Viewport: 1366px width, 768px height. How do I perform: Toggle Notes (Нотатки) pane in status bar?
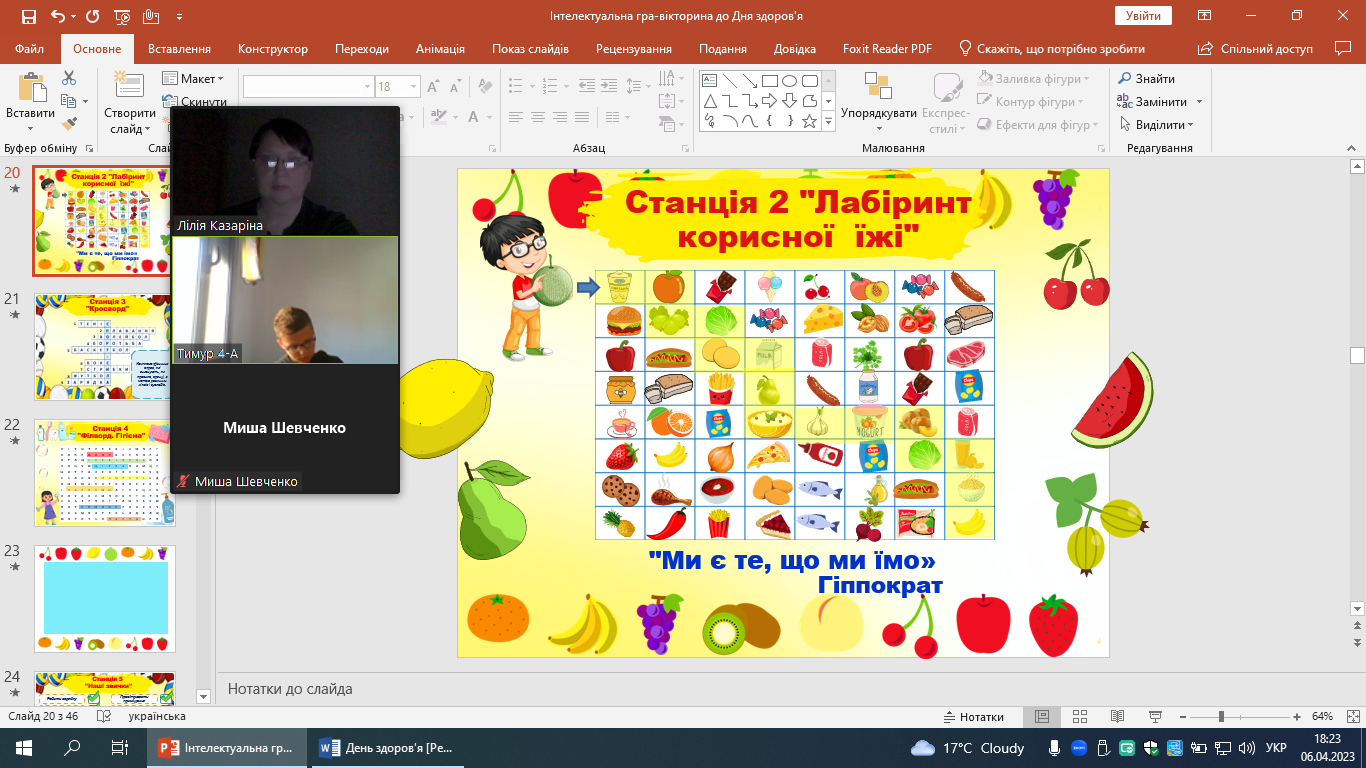click(973, 717)
